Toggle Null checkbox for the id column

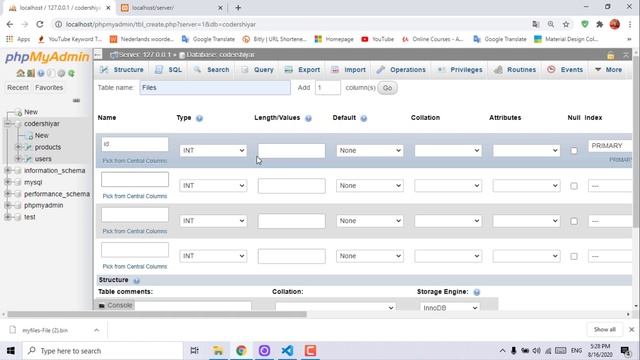pos(574,151)
